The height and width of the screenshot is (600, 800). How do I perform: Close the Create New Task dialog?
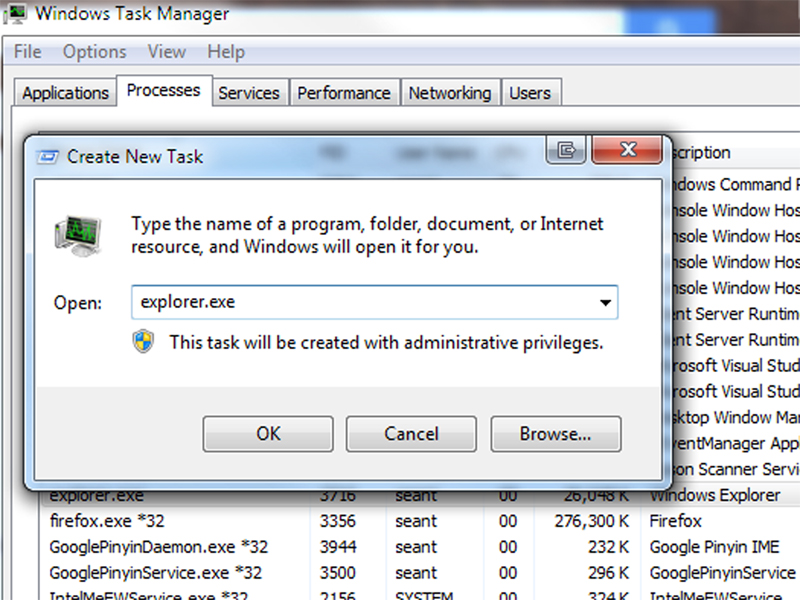coord(628,150)
